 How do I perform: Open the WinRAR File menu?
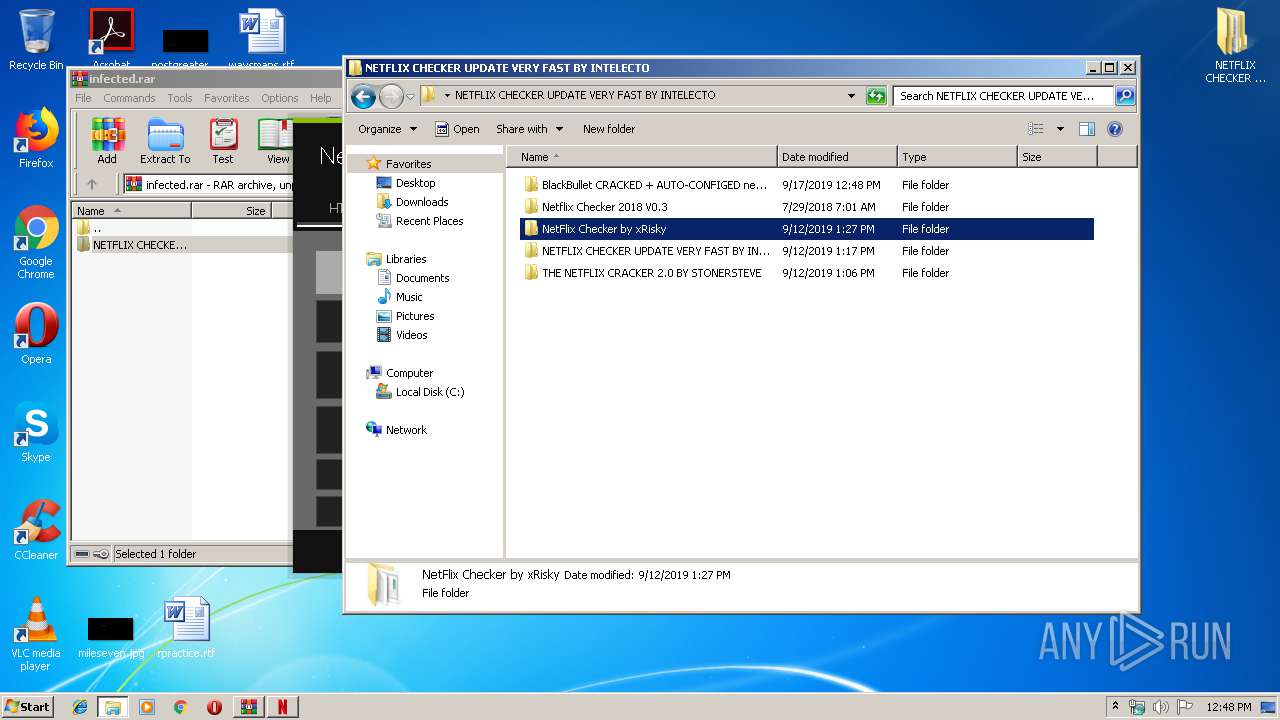83,98
